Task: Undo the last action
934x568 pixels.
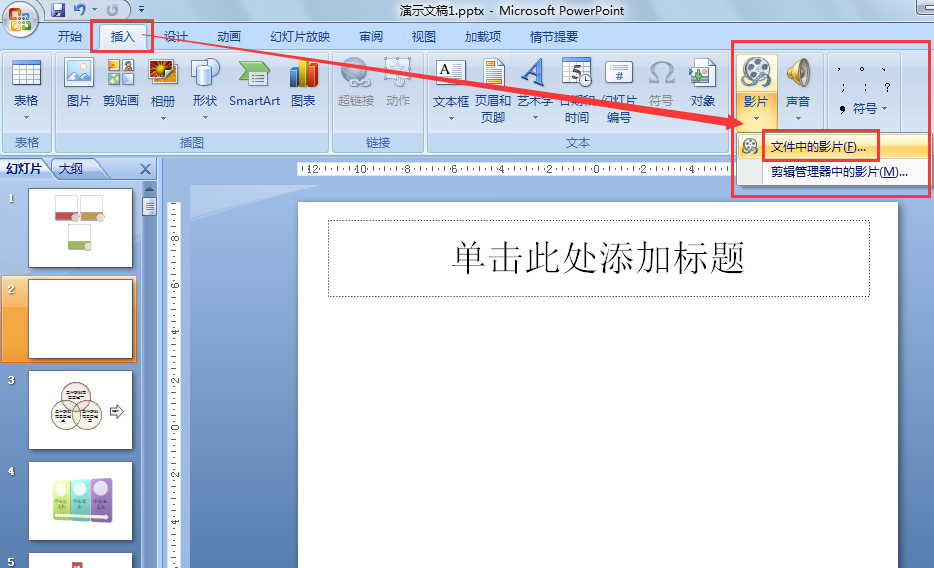Action: [x=80, y=10]
